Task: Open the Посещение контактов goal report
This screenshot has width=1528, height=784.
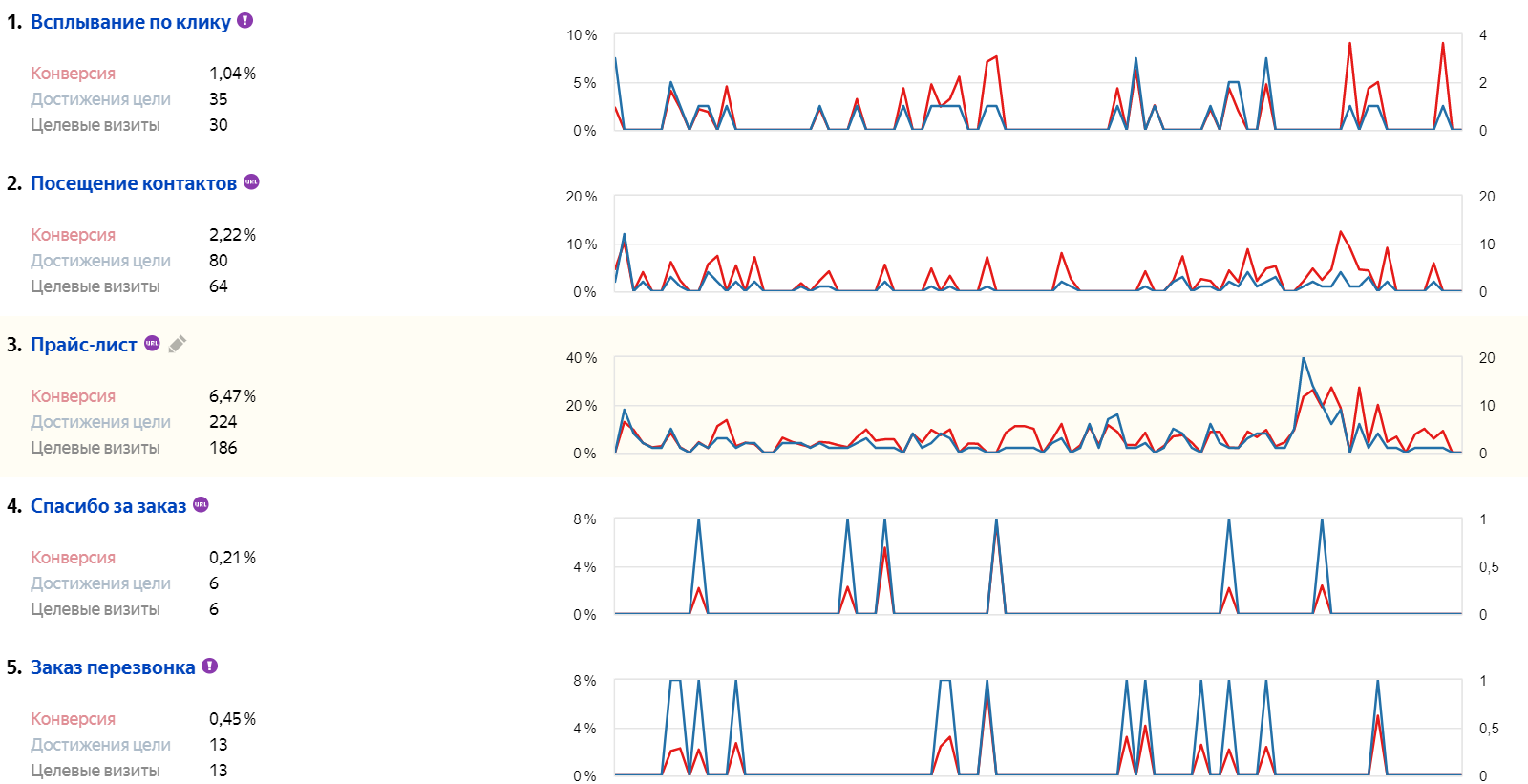Action: pyautogui.click(x=134, y=183)
